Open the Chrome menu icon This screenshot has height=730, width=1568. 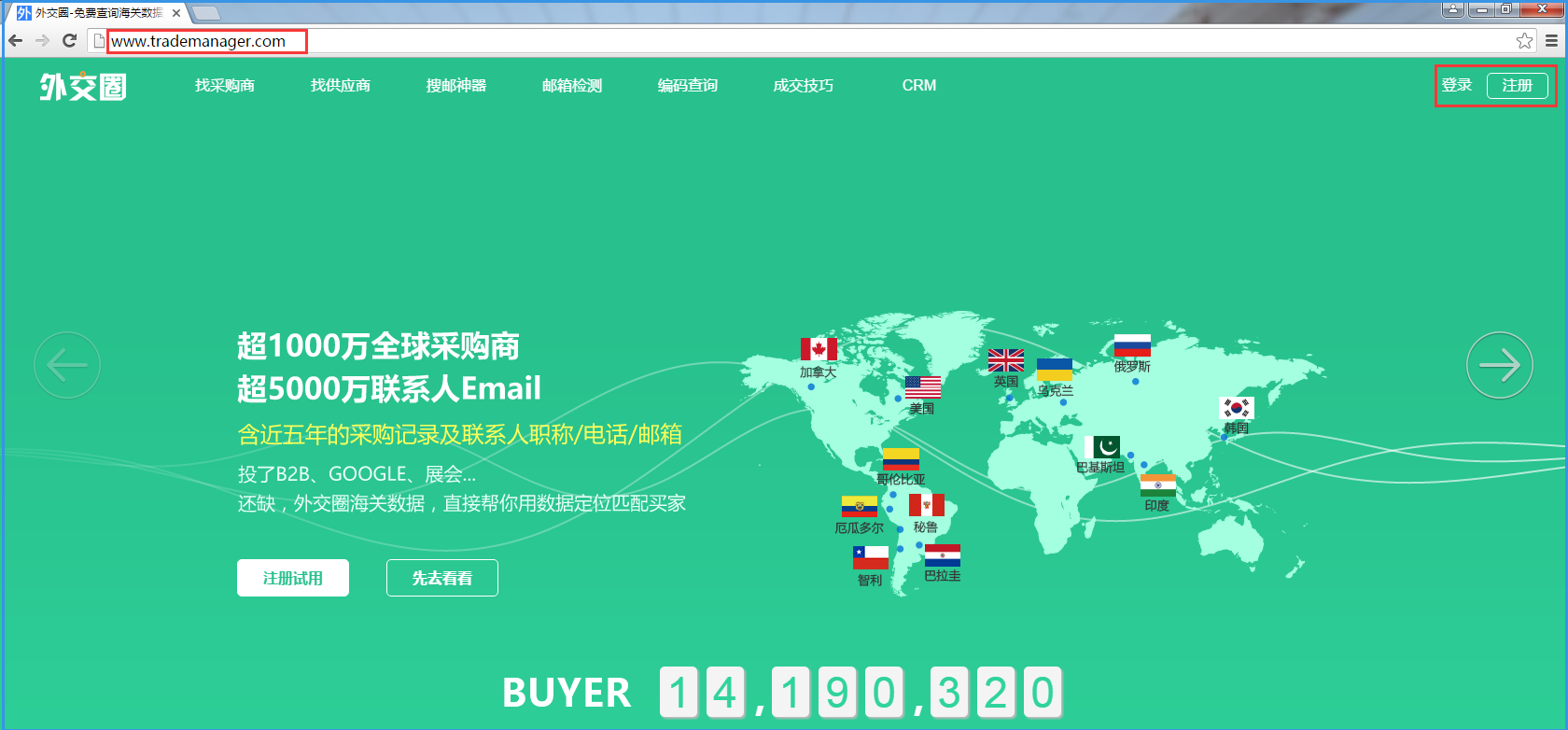pyautogui.click(x=1551, y=40)
